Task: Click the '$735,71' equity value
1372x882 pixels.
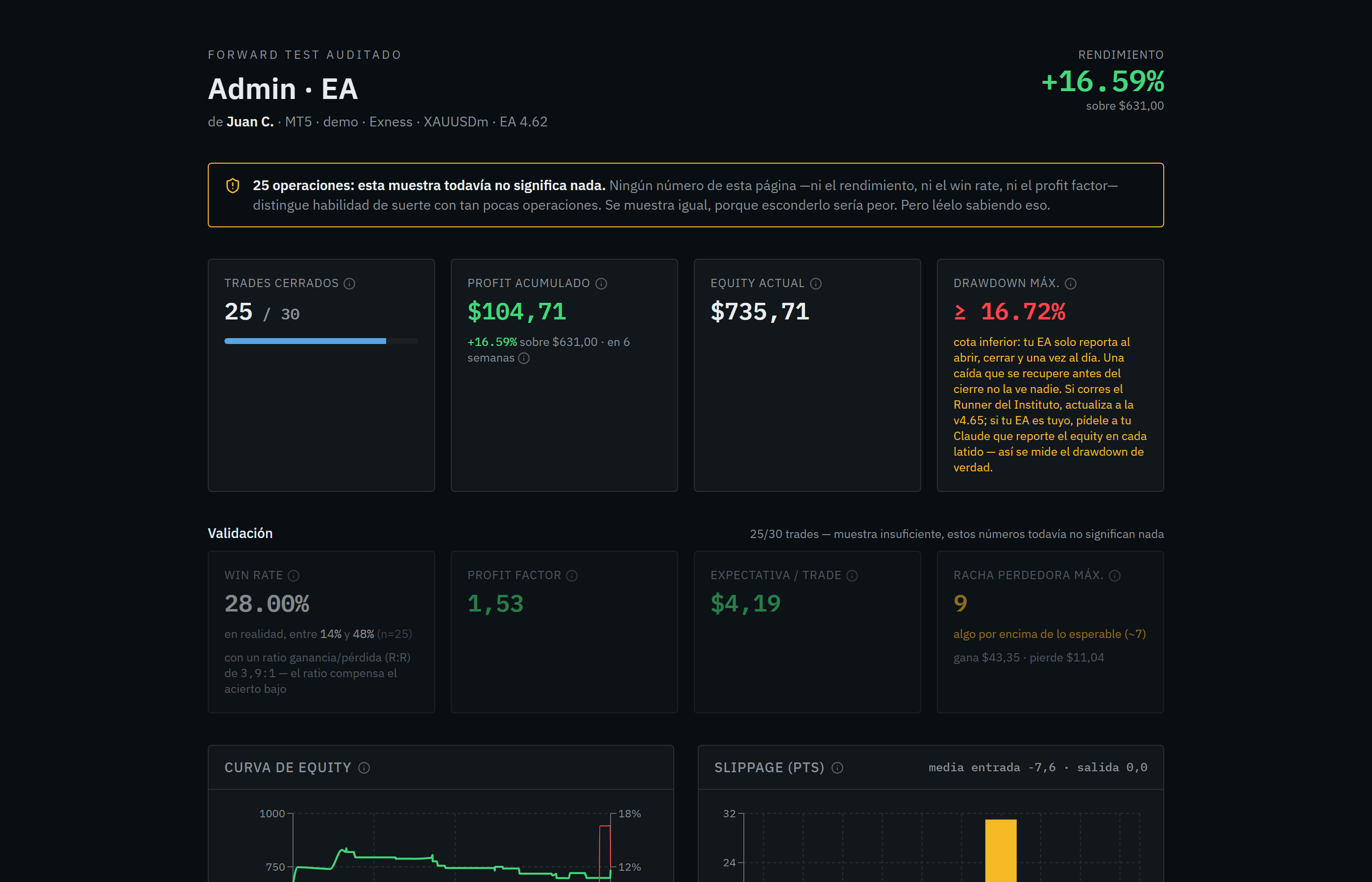Action: (760, 312)
